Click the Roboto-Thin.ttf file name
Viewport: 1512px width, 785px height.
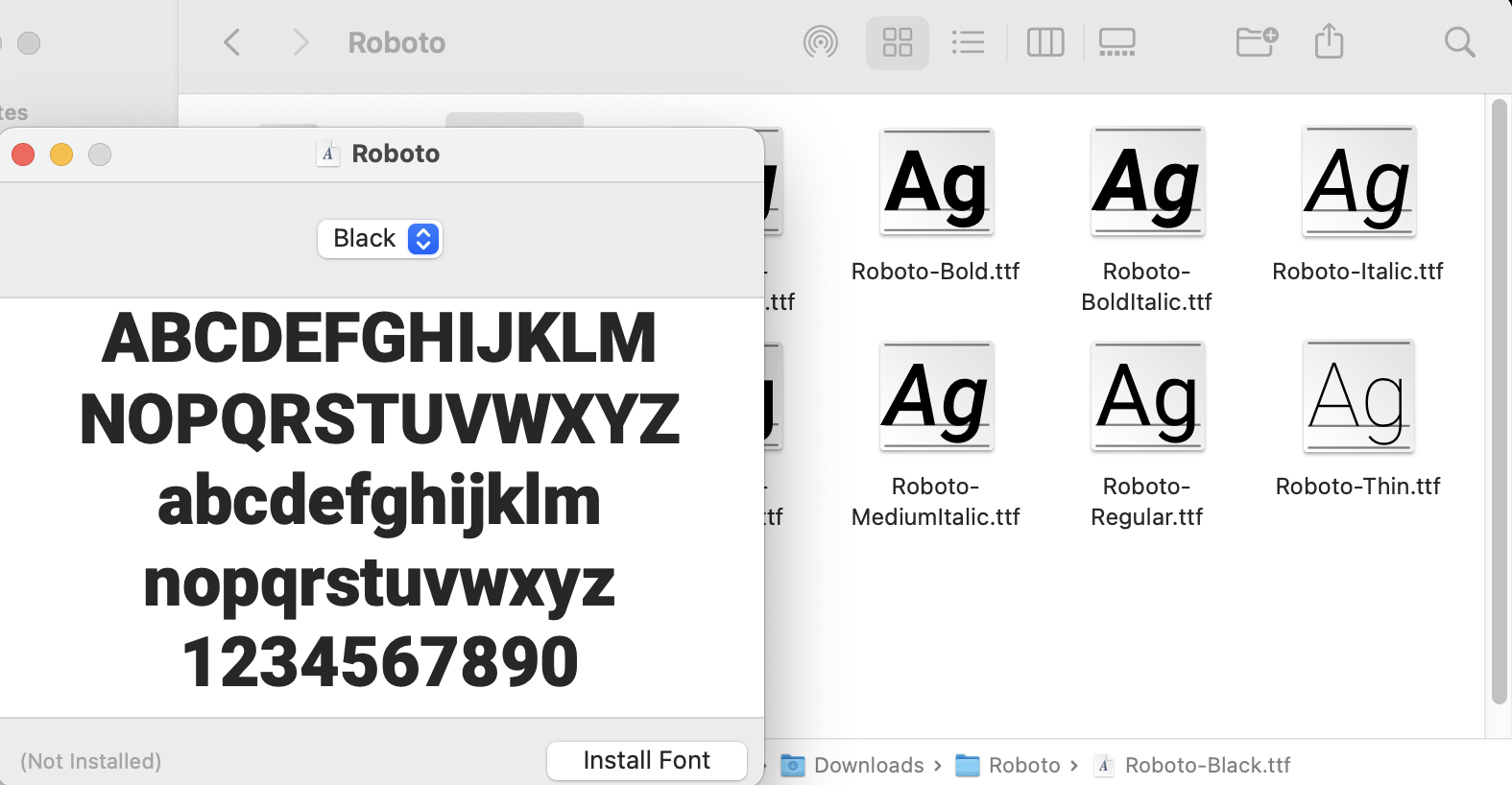coord(1357,487)
